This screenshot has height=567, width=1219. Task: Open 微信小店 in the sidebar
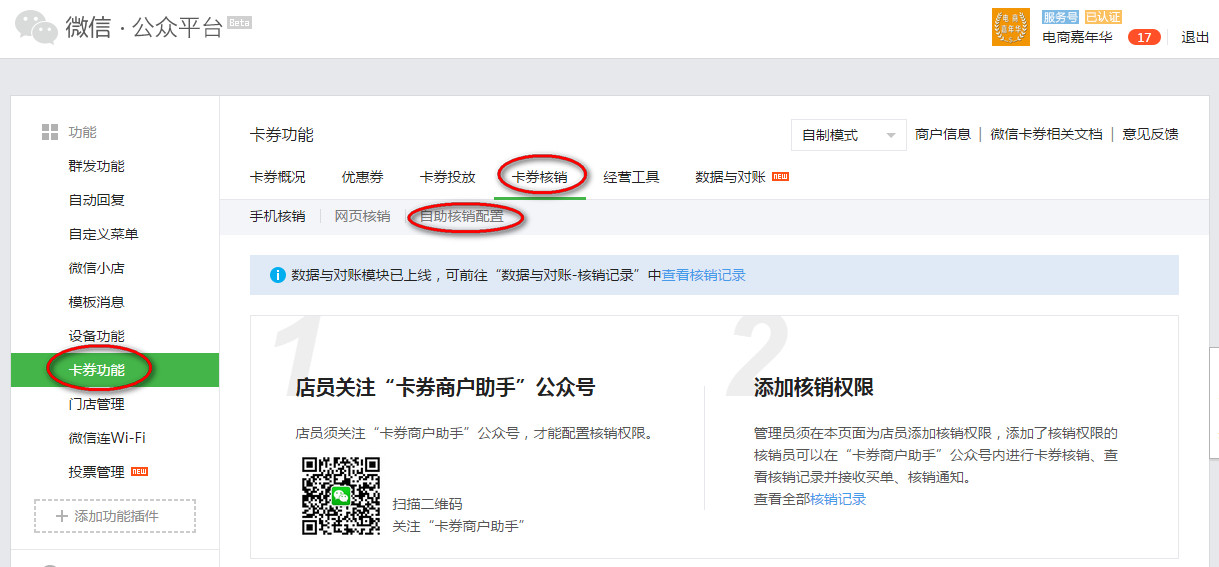(97, 268)
